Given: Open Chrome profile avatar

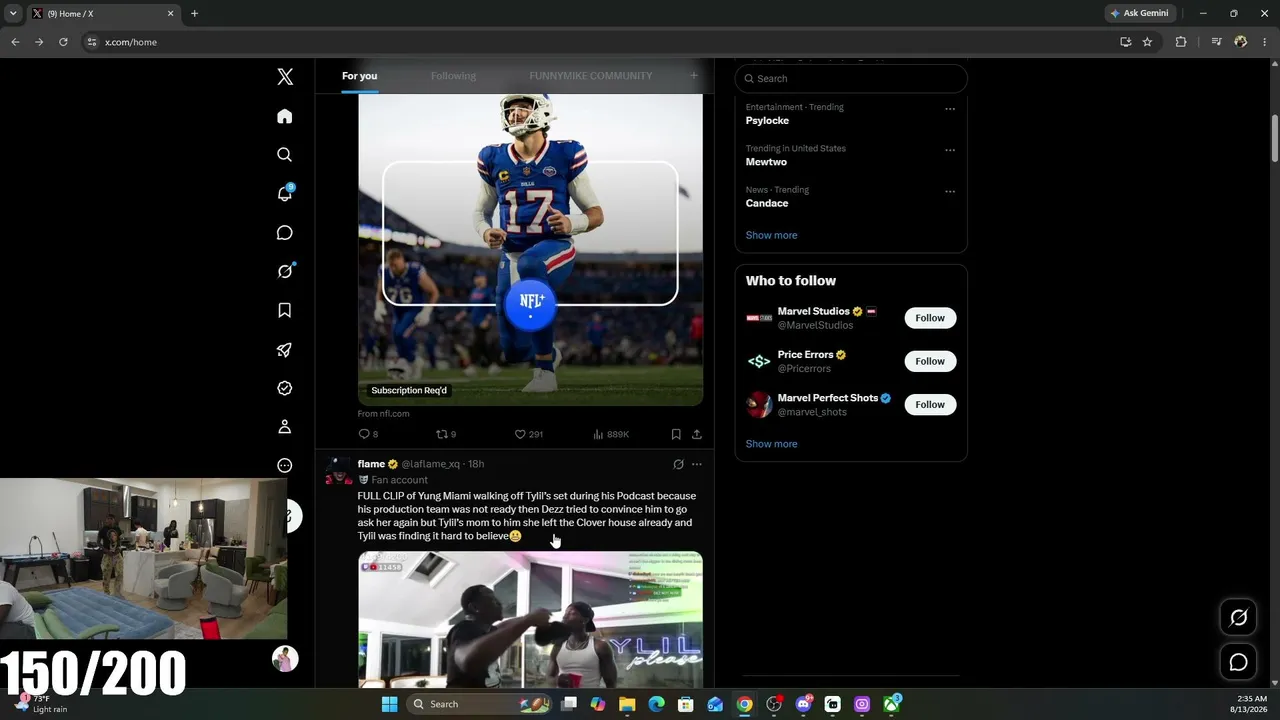Looking at the screenshot, I should (1241, 42).
